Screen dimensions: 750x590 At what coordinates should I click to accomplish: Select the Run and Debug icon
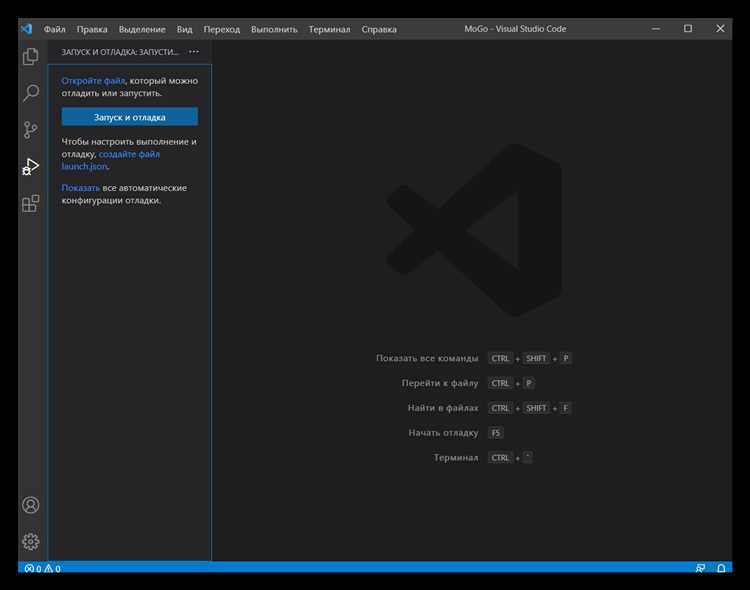31,167
